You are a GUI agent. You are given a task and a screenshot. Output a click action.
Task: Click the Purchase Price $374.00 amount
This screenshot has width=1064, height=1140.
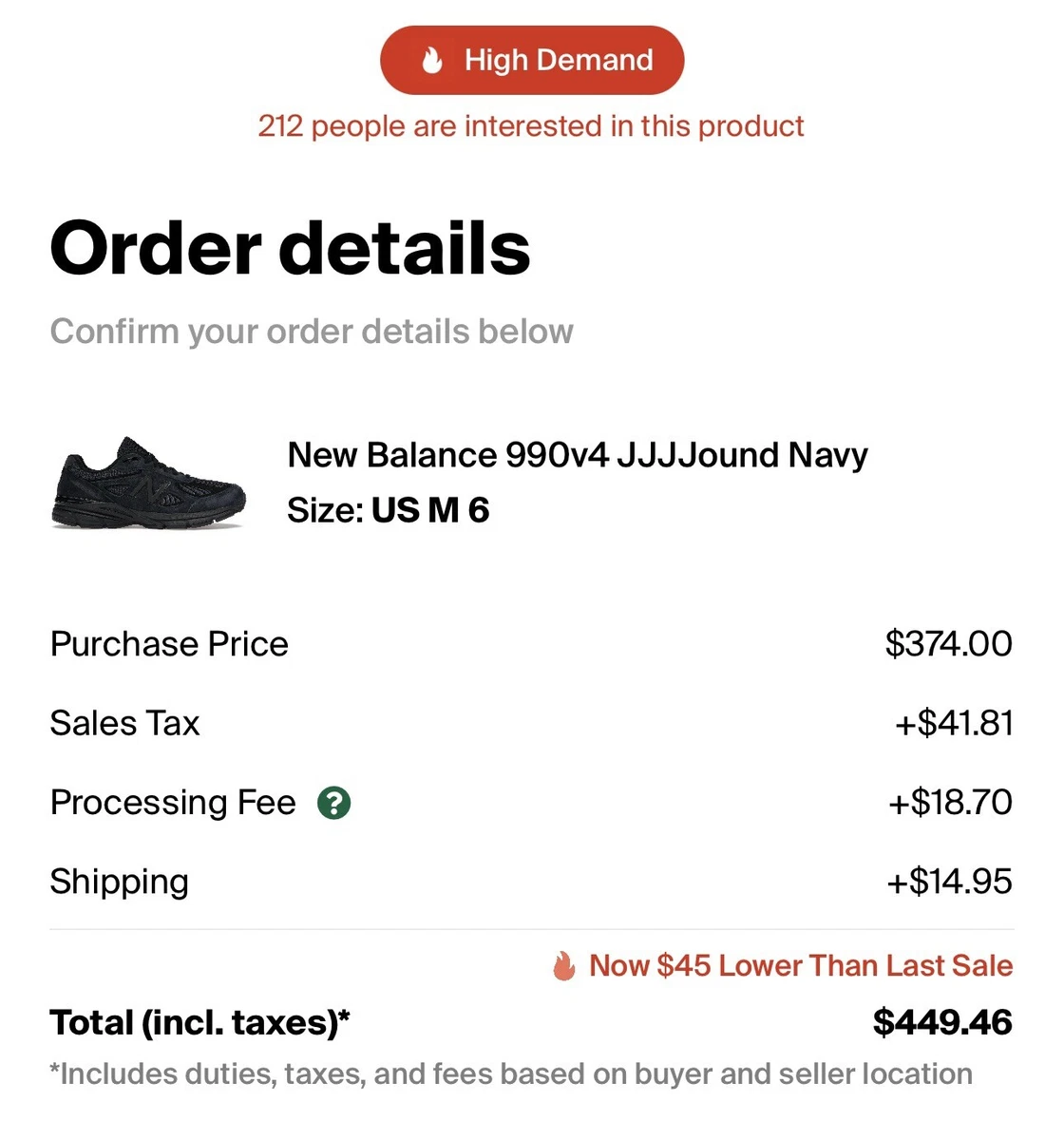(948, 644)
